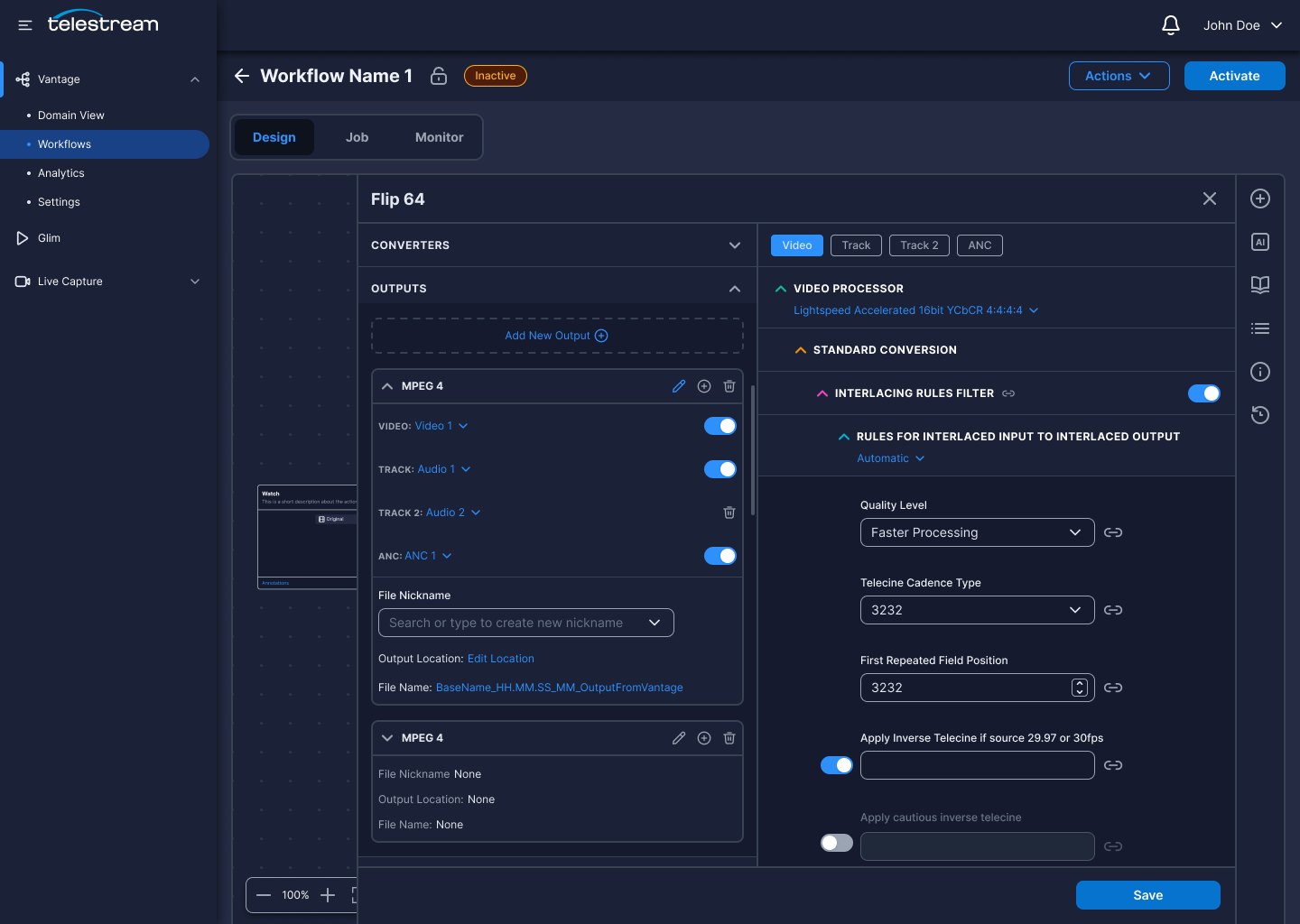Viewport: 1300px width, 924px height.
Task: Open the Quality Level dropdown
Action: coord(977,532)
